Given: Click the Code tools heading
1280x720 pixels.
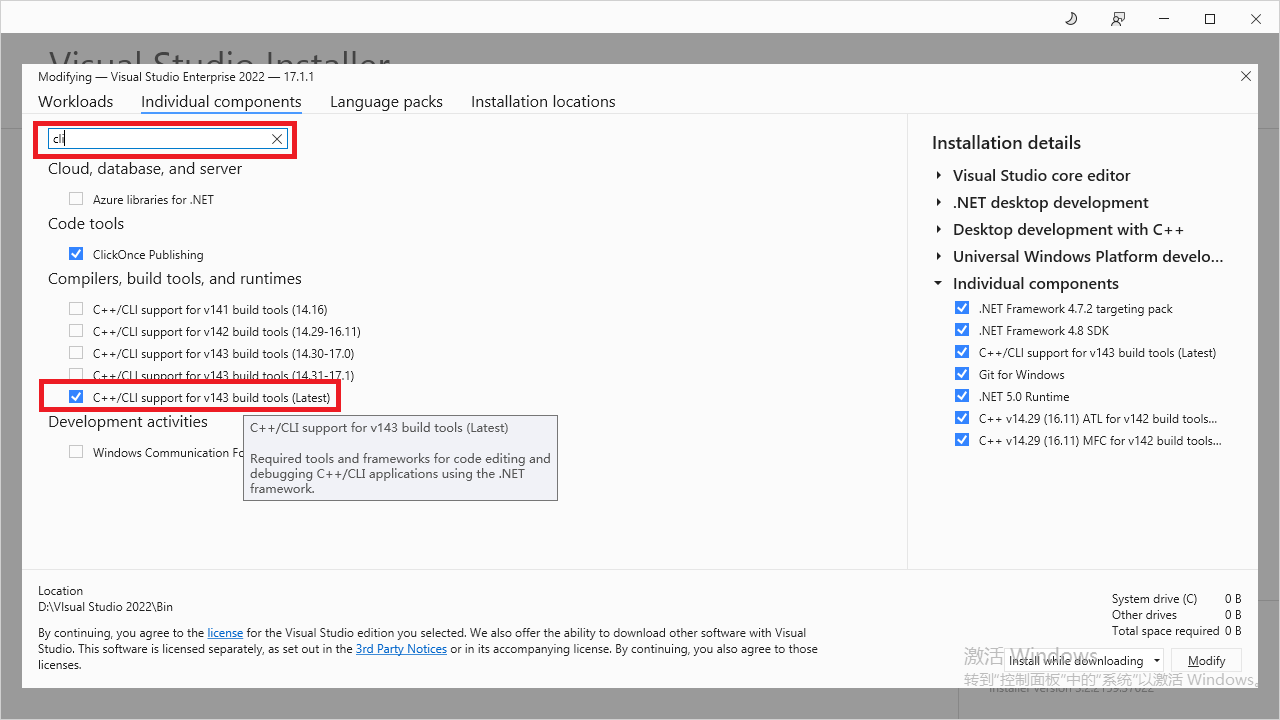Looking at the screenshot, I should point(86,224).
